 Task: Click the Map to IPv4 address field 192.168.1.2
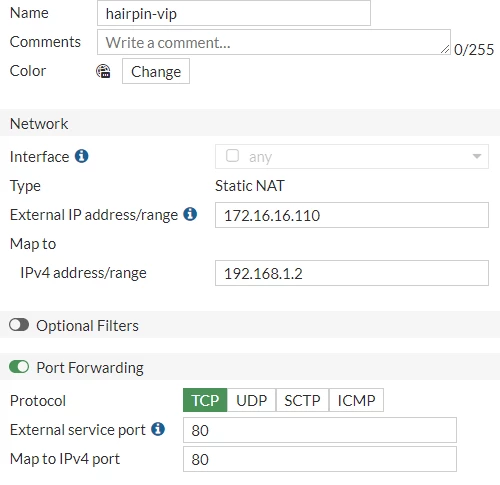click(x=352, y=273)
